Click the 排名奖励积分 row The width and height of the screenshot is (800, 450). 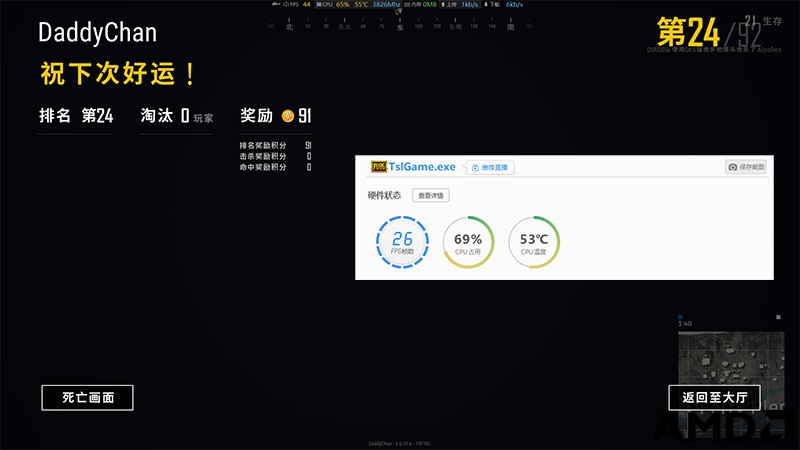coord(276,145)
